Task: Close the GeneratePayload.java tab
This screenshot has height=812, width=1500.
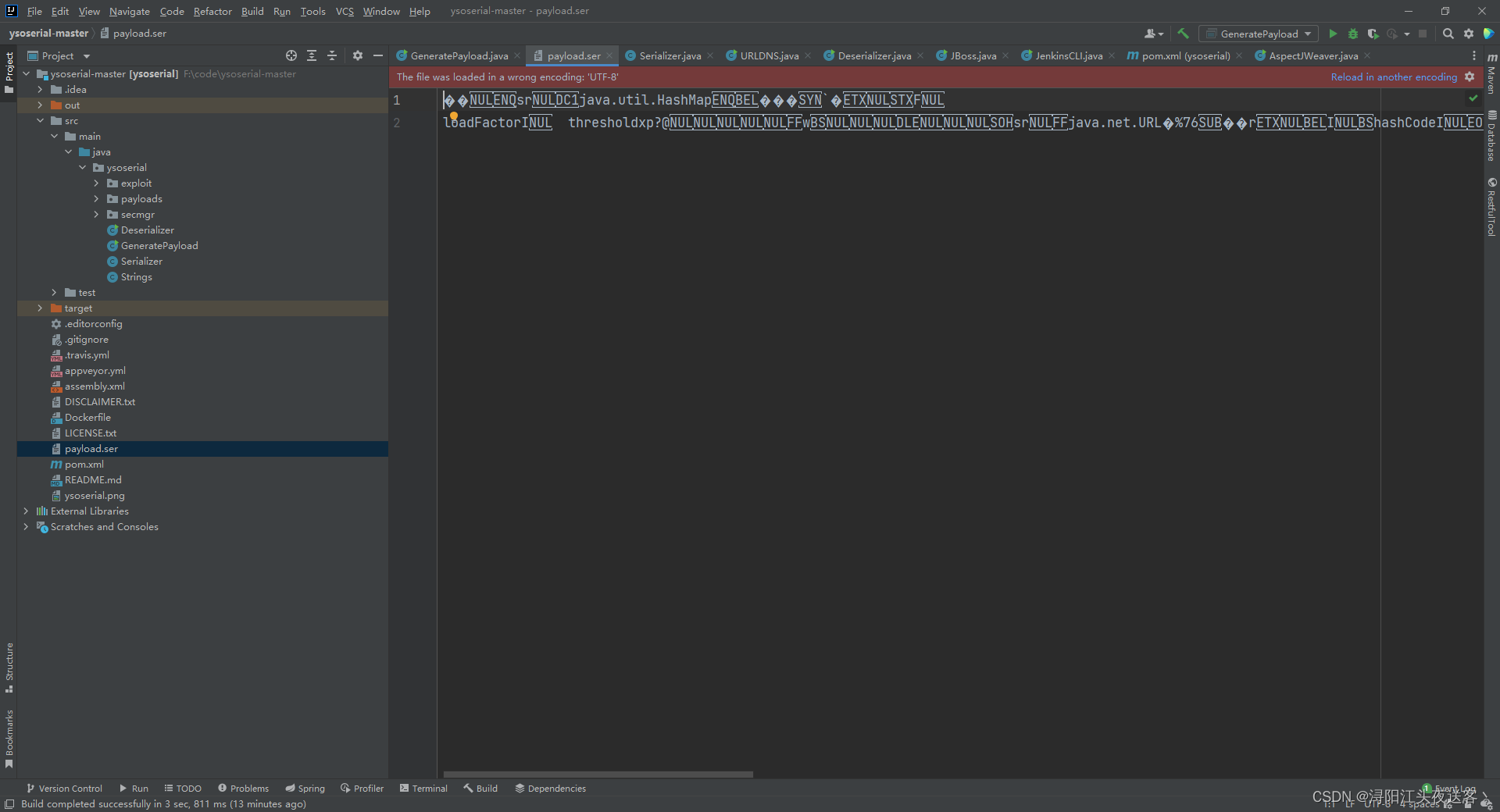Action: 517,55
